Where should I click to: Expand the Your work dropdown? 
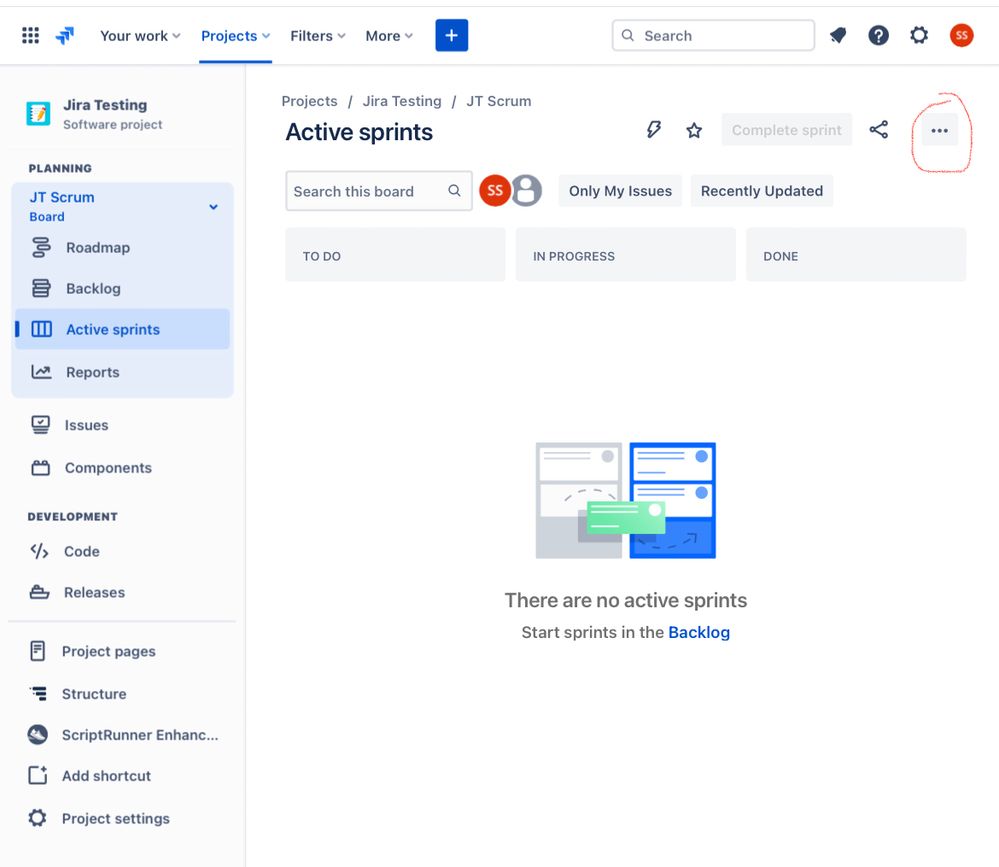140,36
